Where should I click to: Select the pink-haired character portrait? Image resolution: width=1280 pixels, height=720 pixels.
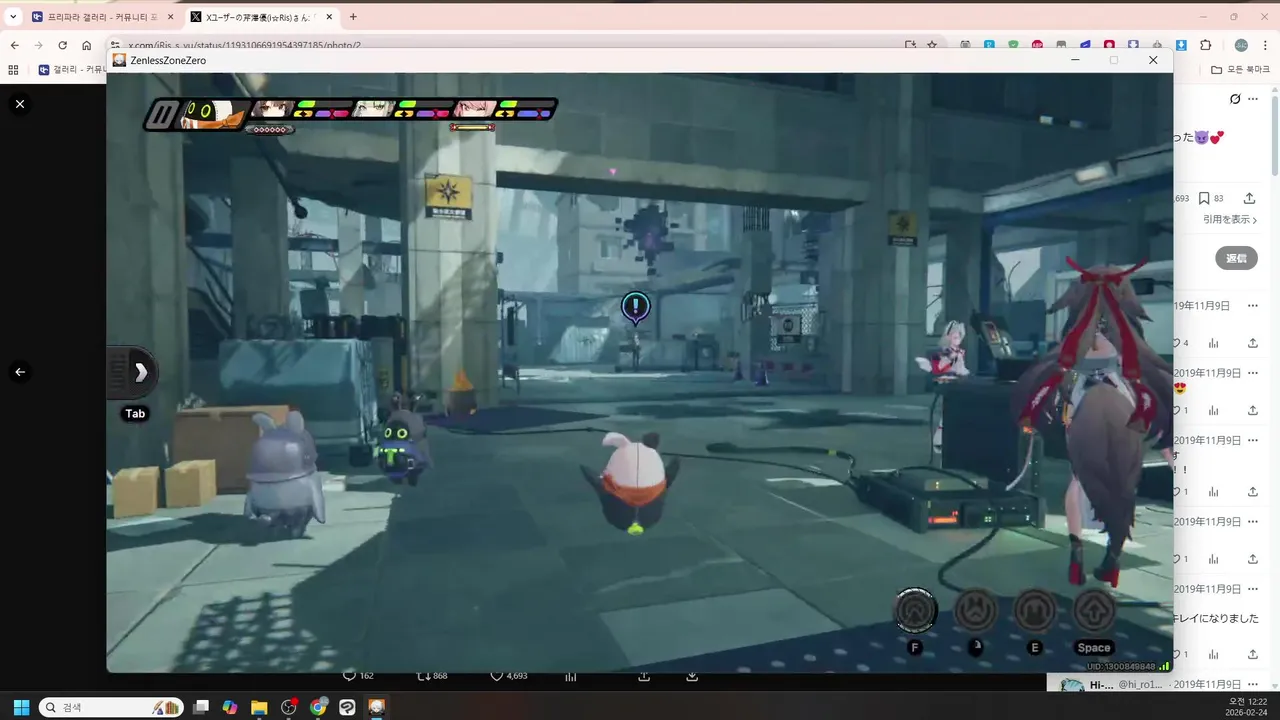coord(474,108)
